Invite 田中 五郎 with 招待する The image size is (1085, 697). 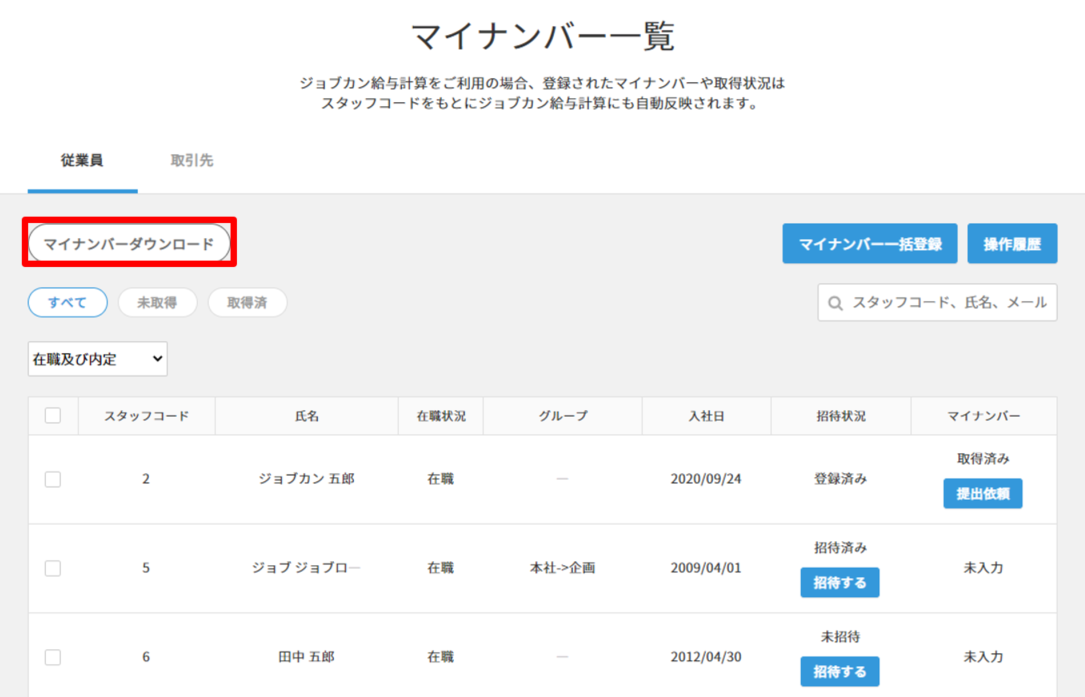(839, 671)
